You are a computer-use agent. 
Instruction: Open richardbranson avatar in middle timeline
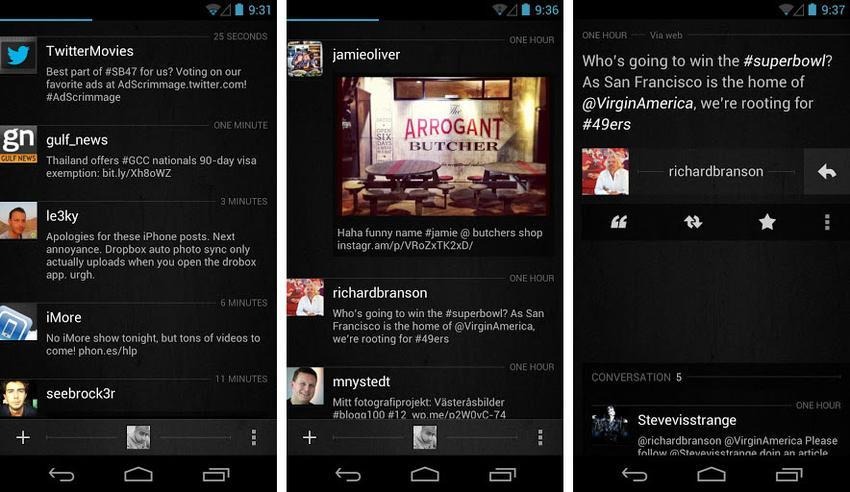(x=305, y=297)
